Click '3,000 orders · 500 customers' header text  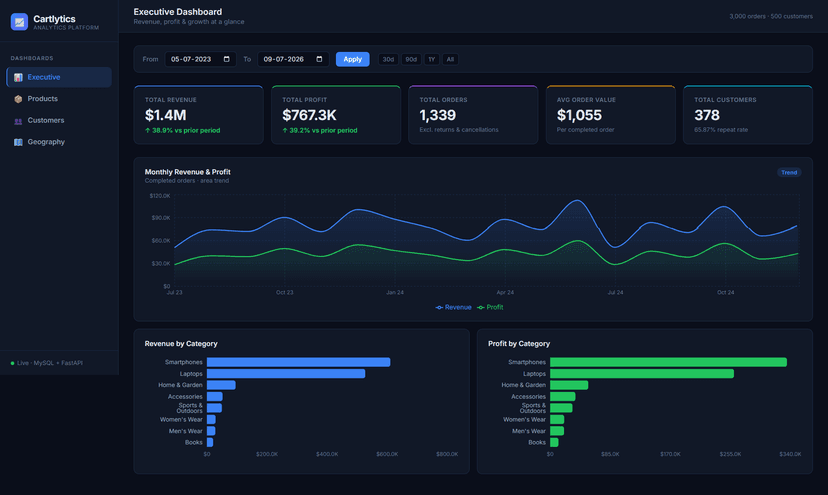[x=771, y=16]
